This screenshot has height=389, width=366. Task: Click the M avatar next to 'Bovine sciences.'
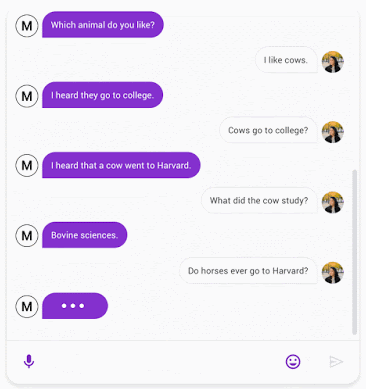tap(27, 235)
